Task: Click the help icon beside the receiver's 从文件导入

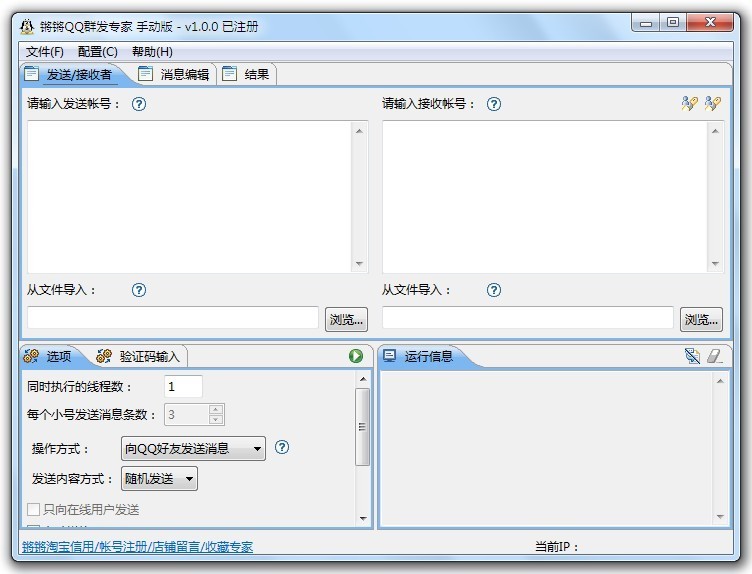Action: click(494, 290)
